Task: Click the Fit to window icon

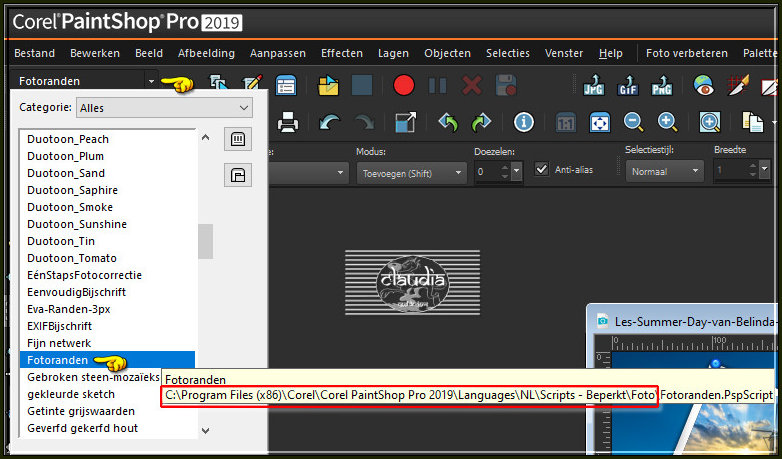Action: pyautogui.click(x=599, y=122)
